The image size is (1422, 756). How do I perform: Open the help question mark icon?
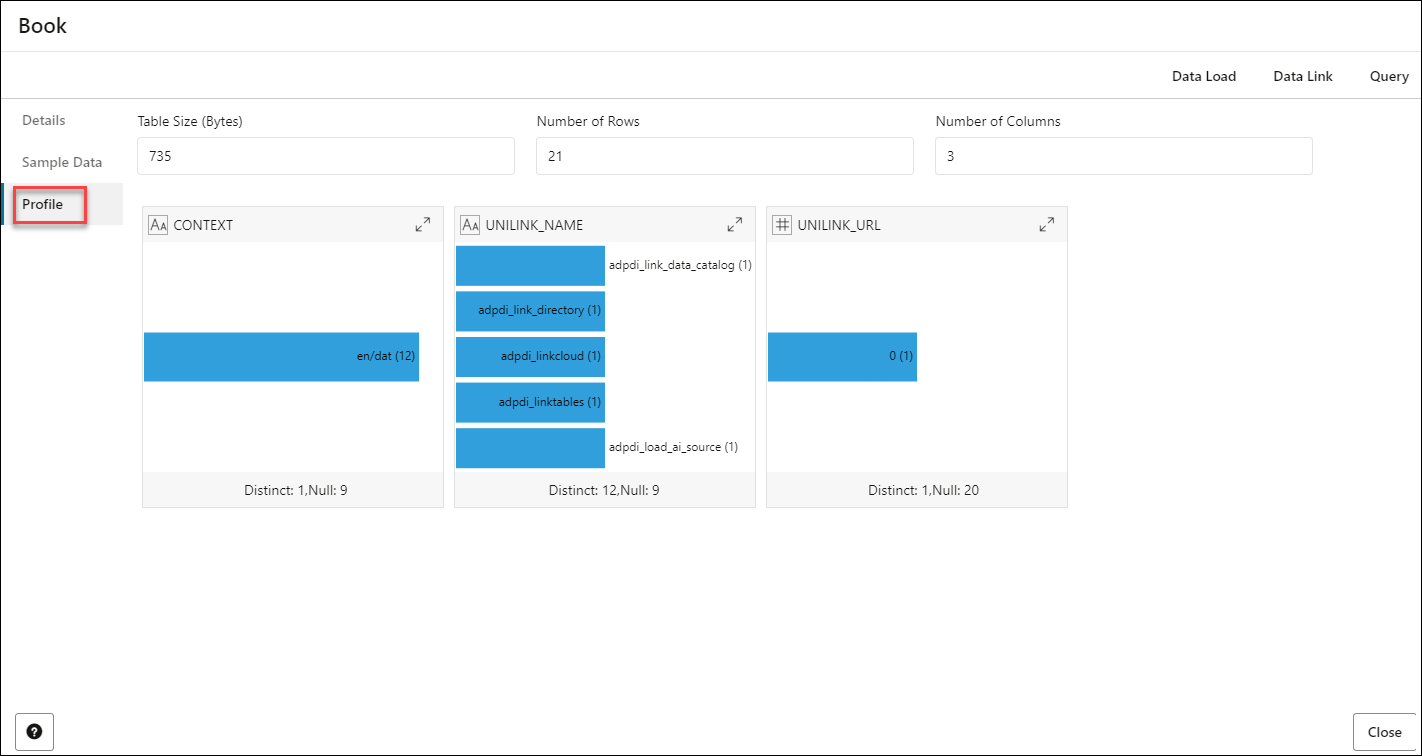click(x=35, y=732)
